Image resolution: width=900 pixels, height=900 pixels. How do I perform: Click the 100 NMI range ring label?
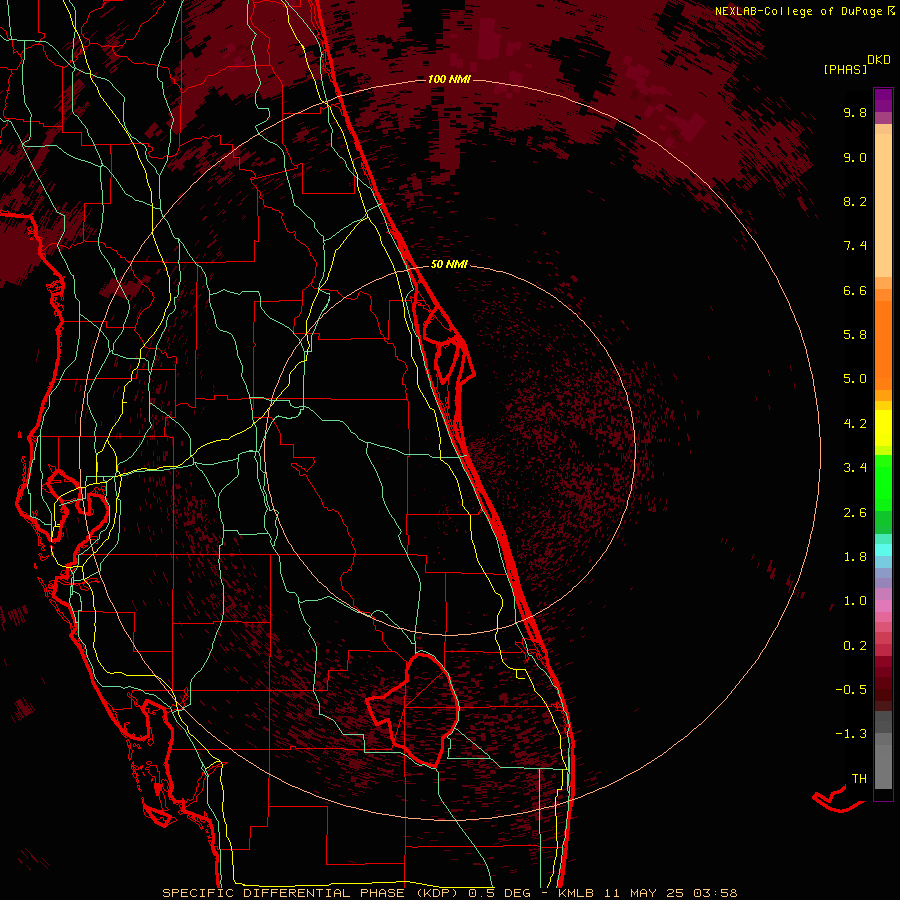click(x=449, y=79)
